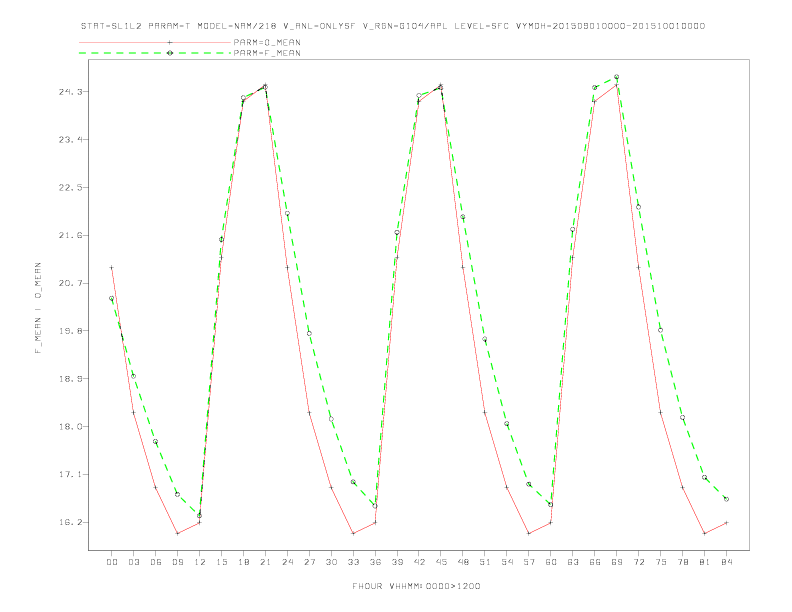Select the 17.1 y-axis tick label
This screenshot has width=792, height=612.
pos(69,475)
